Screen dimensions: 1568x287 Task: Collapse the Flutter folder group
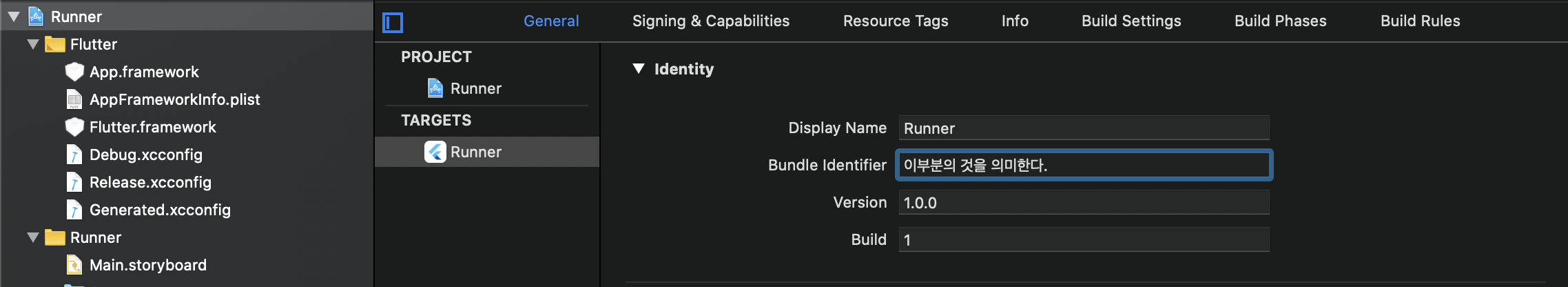32,44
